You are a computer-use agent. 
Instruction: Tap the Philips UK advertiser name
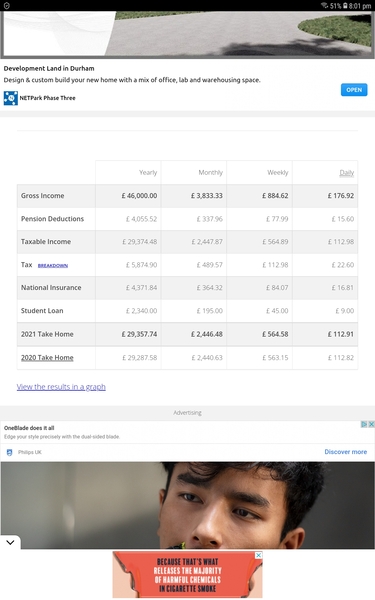click(30, 452)
